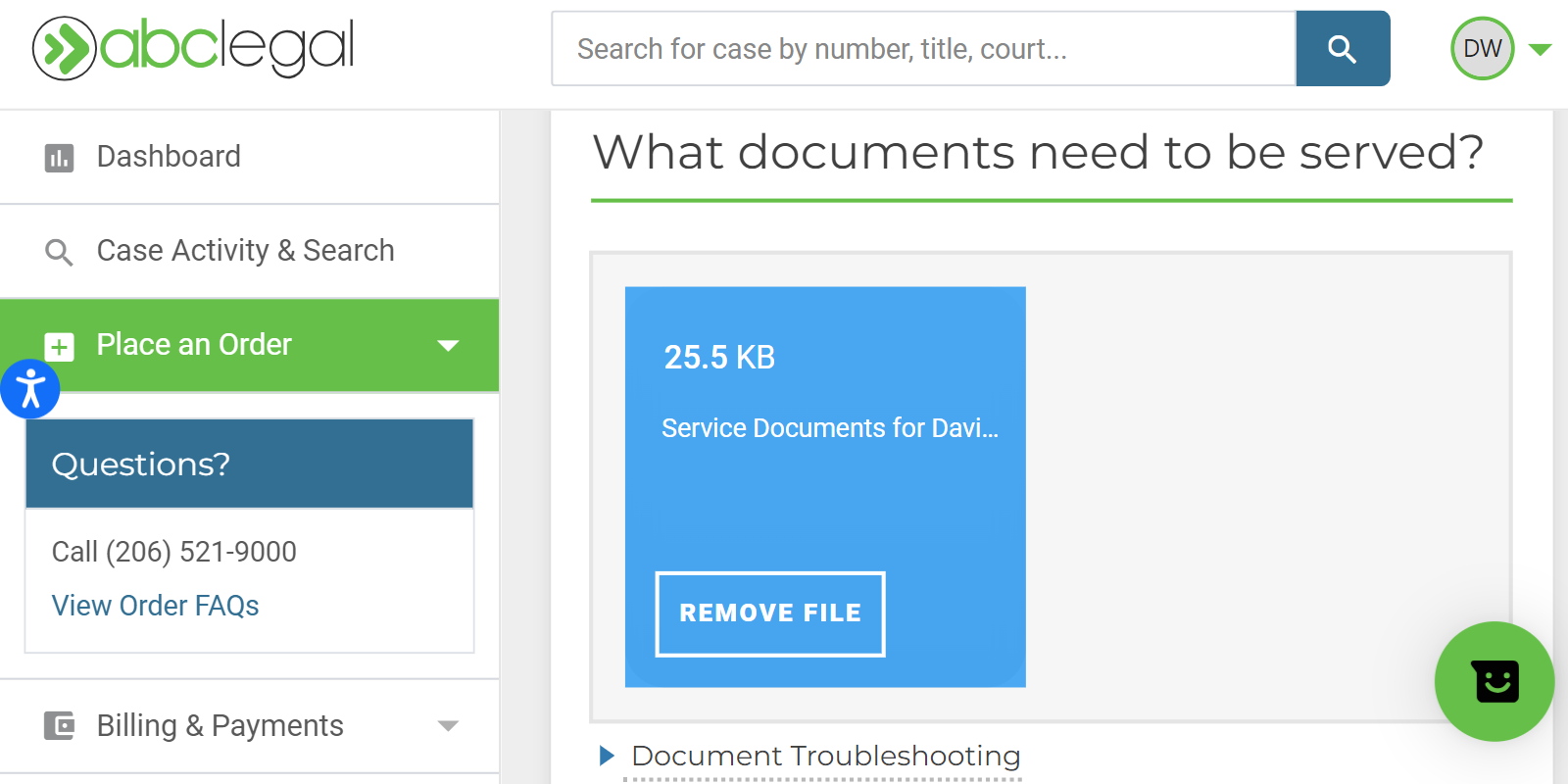Open the View Order FAQs link
1568x784 pixels.
tap(155, 606)
